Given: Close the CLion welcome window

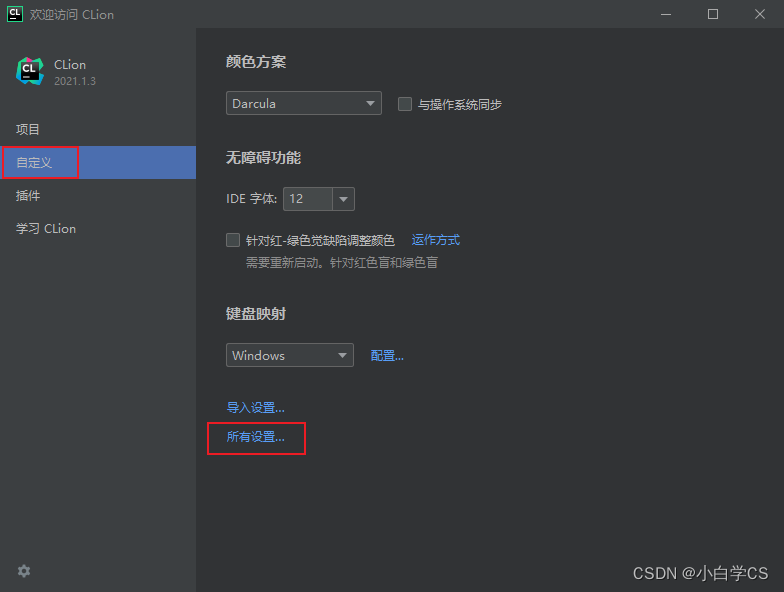Looking at the screenshot, I should [x=760, y=14].
